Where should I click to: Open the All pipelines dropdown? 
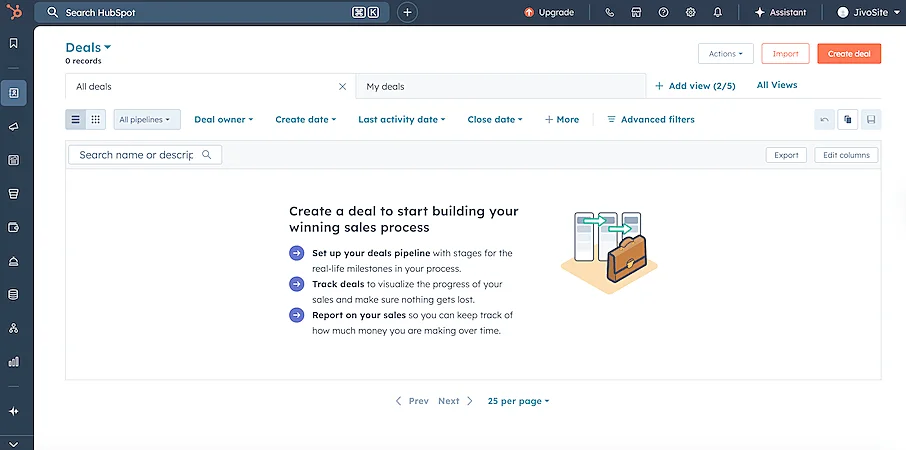(x=147, y=120)
